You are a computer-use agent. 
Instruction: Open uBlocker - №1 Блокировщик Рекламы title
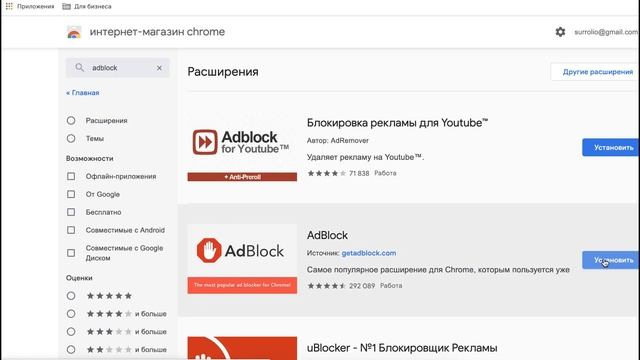point(402,348)
